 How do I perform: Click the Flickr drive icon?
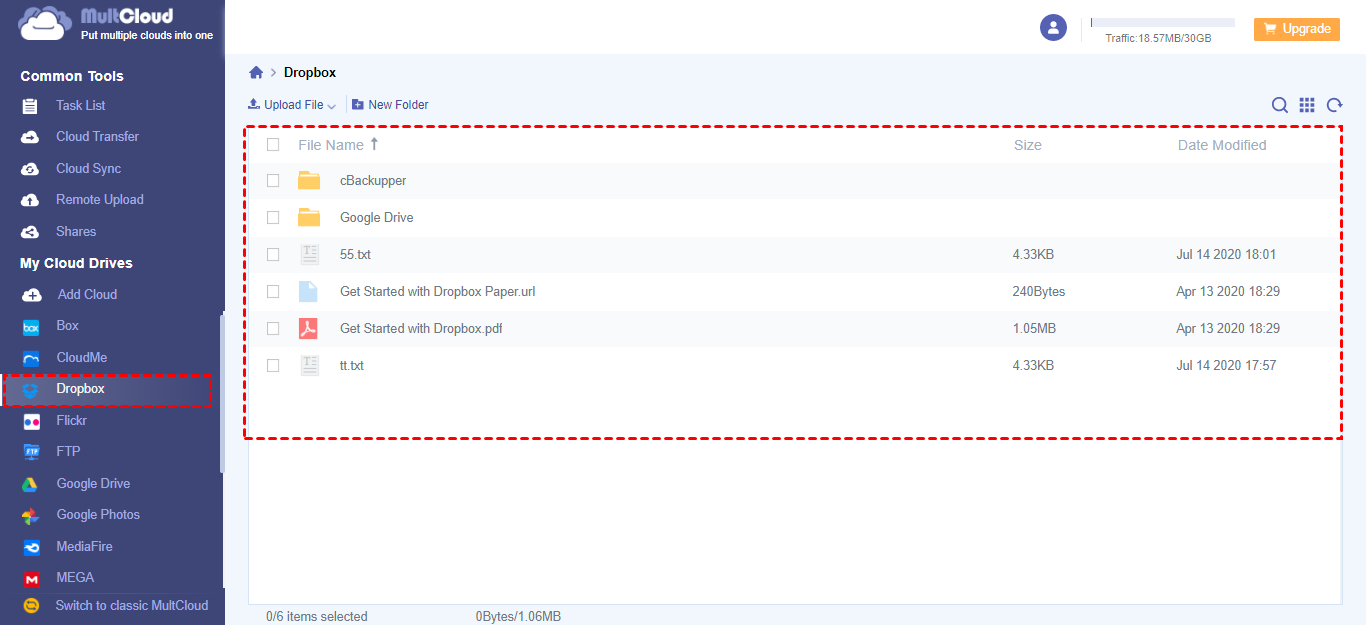31,421
